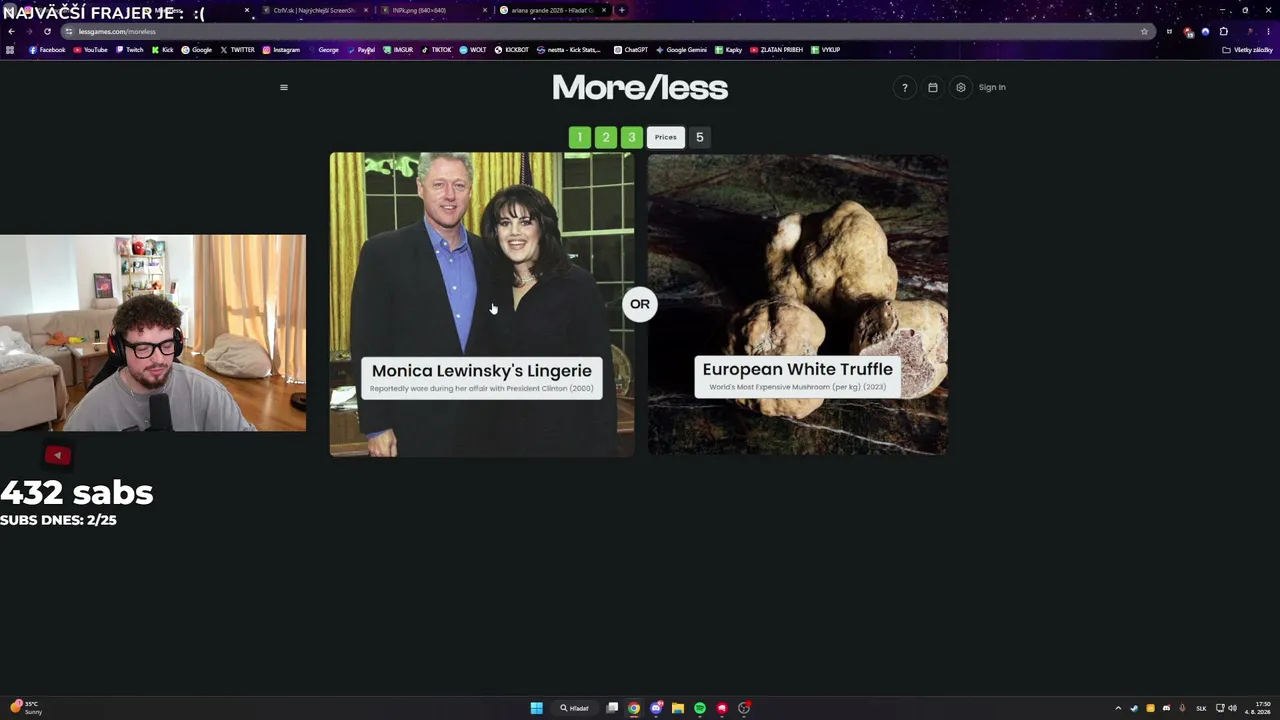Open the ZLATAN PRIBEH bookmark
Image resolution: width=1280 pixels, height=720 pixels.
click(777, 50)
